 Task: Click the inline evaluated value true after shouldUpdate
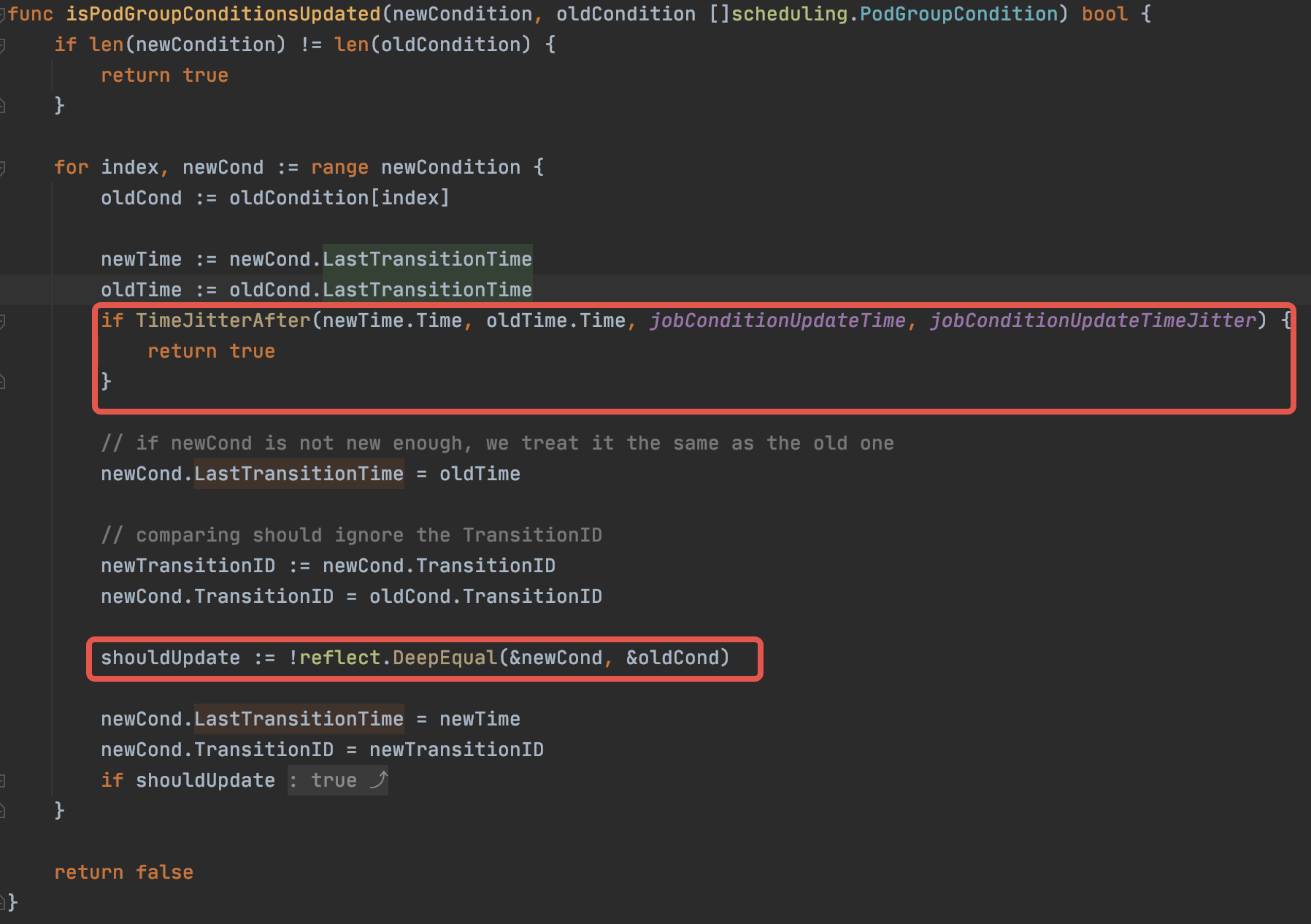(x=334, y=779)
